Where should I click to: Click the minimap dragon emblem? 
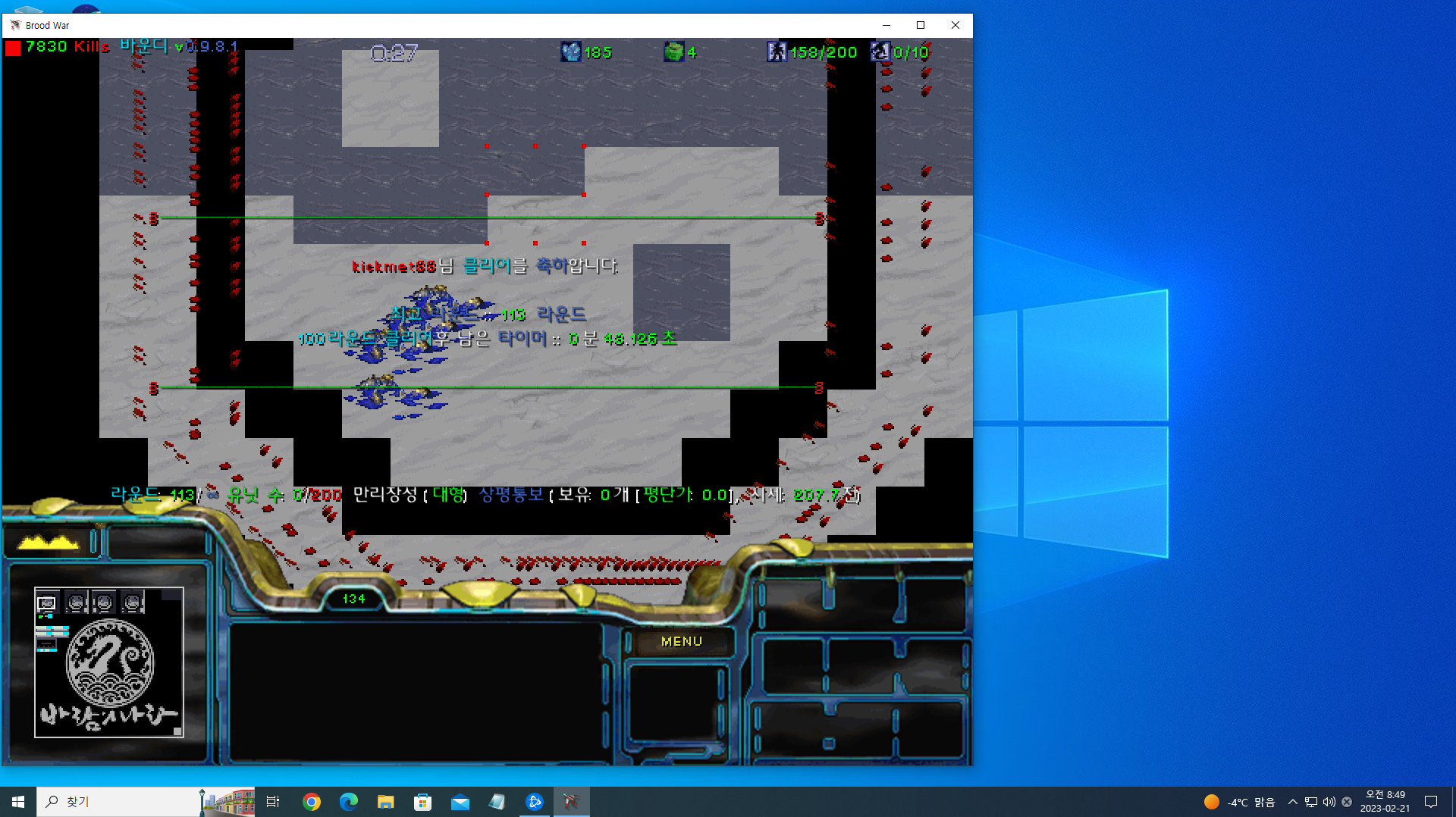(110, 662)
